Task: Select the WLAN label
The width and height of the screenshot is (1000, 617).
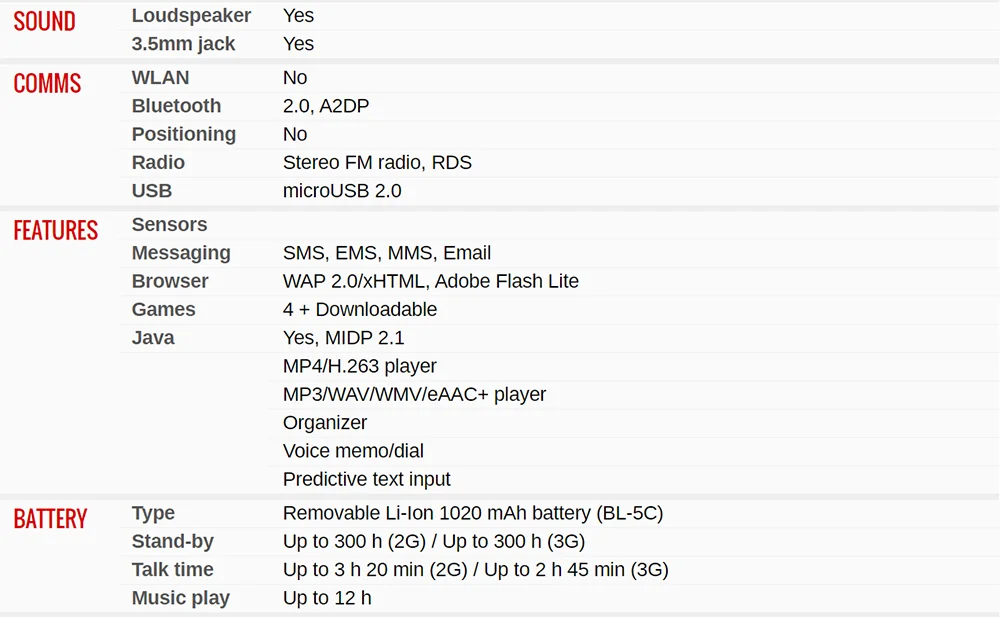Action: (x=160, y=77)
